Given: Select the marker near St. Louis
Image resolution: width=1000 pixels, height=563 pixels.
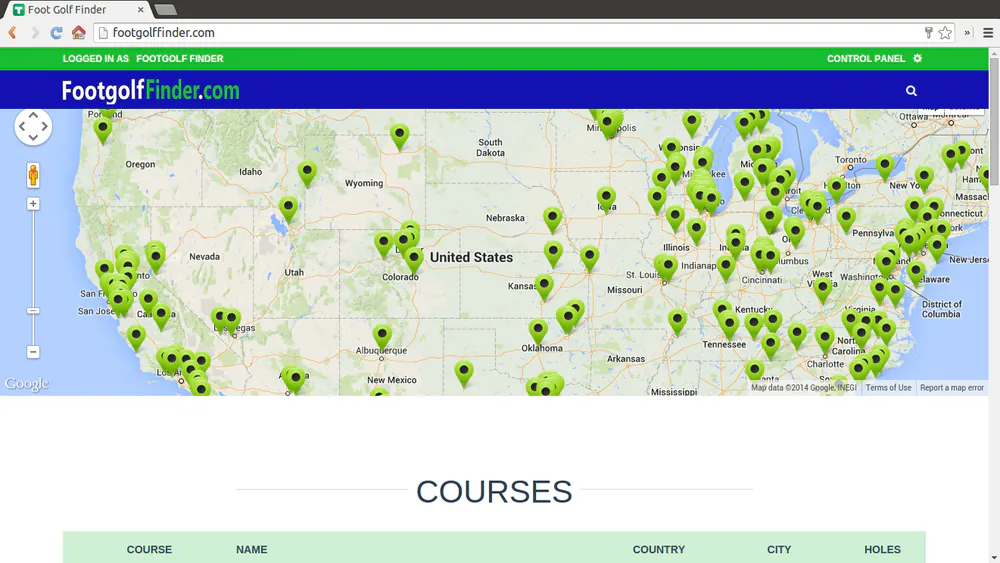Looking at the screenshot, I should (667, 267).
